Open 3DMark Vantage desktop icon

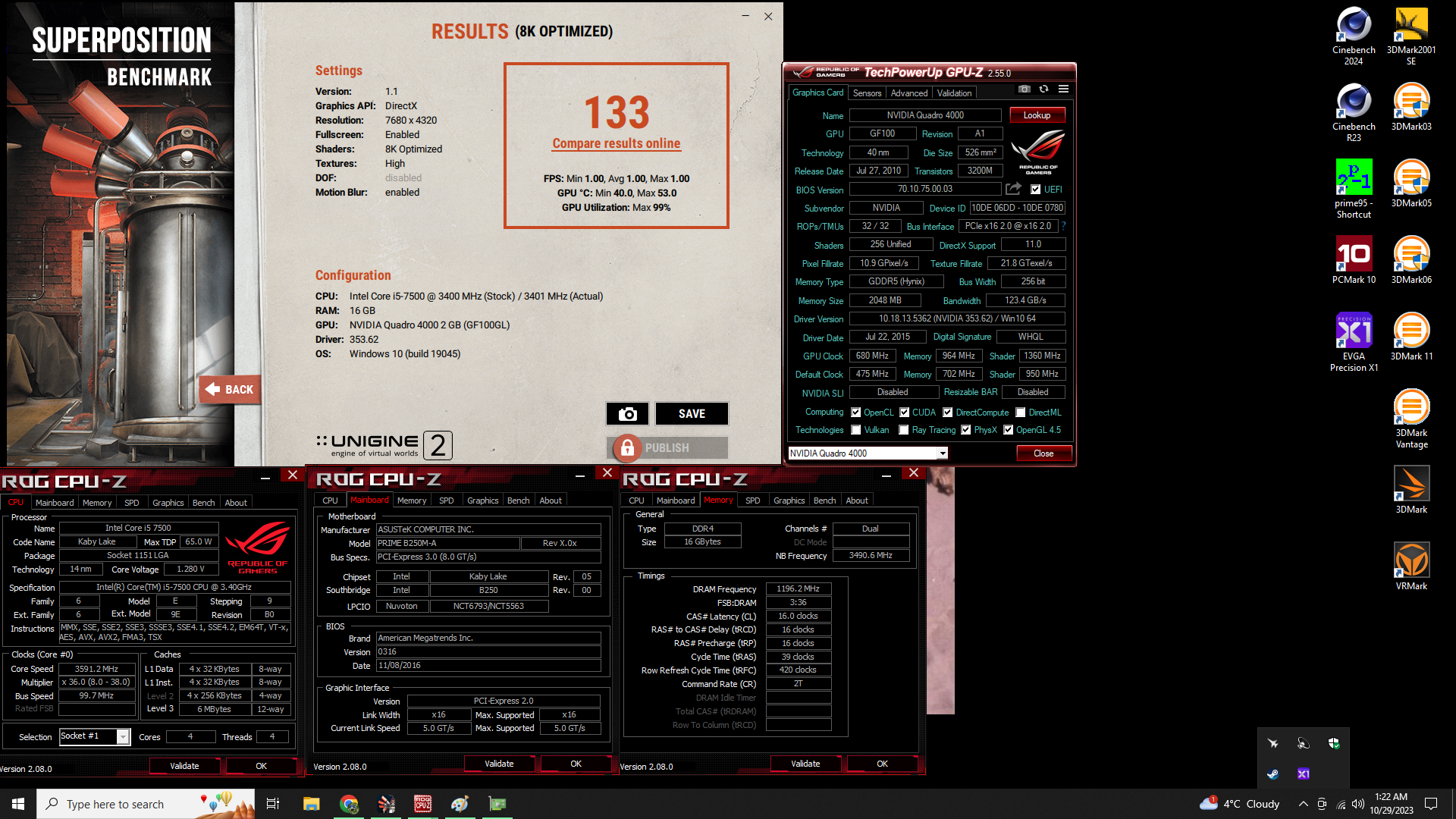point(1411,419)
